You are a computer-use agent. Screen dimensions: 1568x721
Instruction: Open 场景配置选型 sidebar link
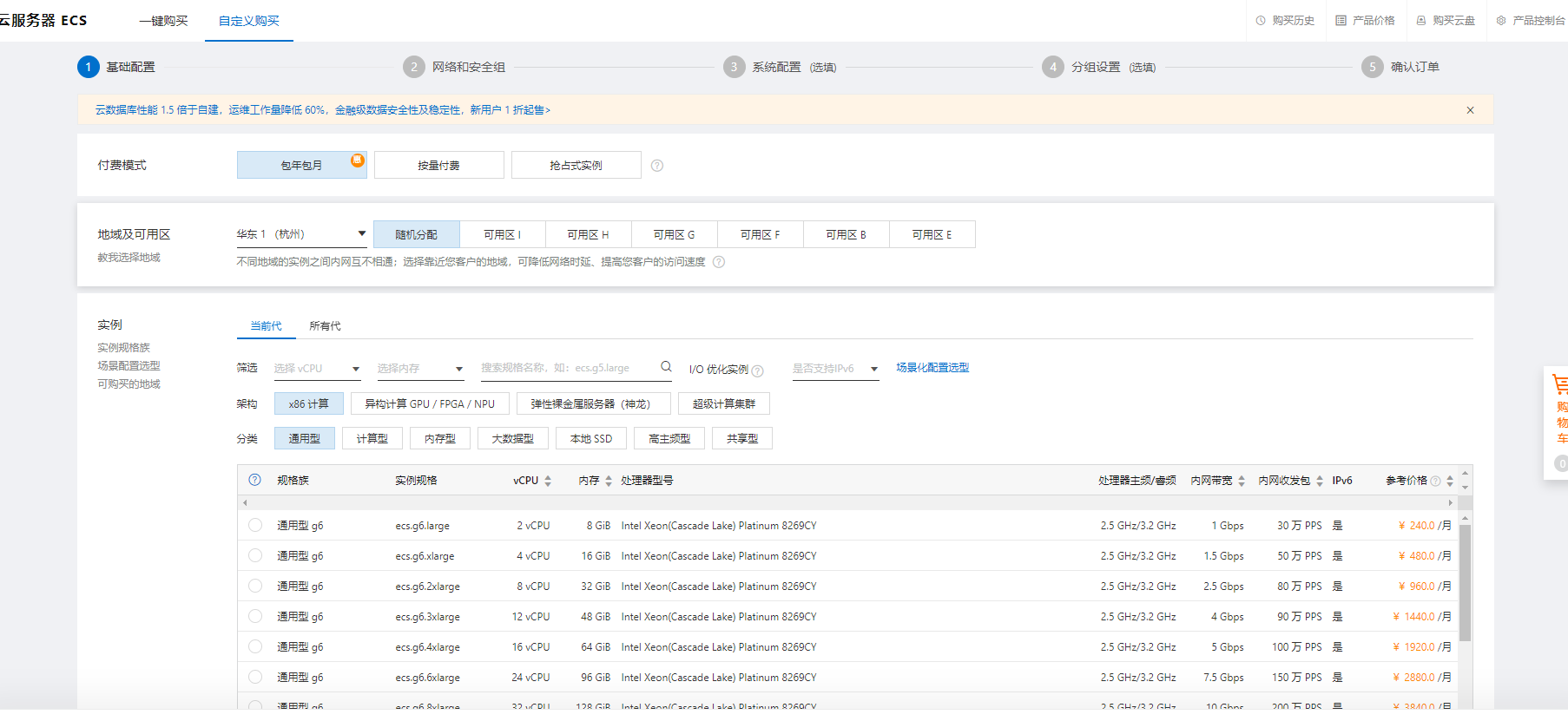pos(128,366)
